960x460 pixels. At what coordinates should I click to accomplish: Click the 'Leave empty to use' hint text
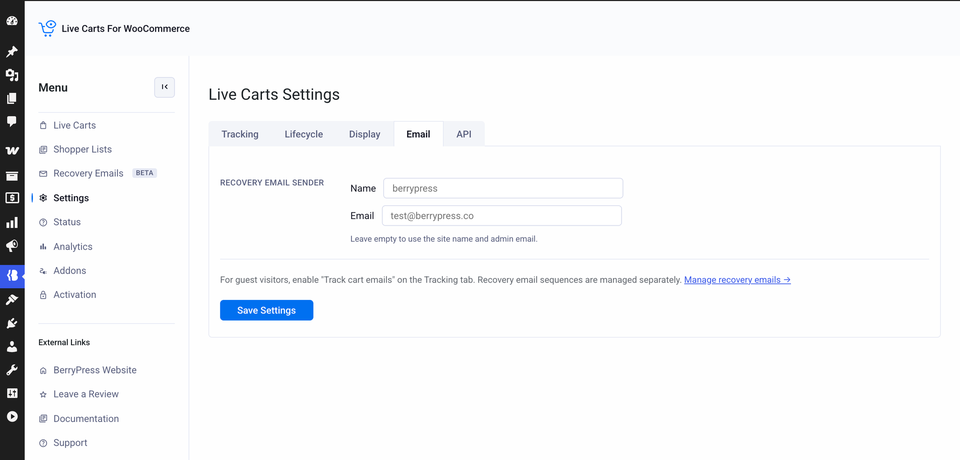pyautogui.click(x=444, y=239)
